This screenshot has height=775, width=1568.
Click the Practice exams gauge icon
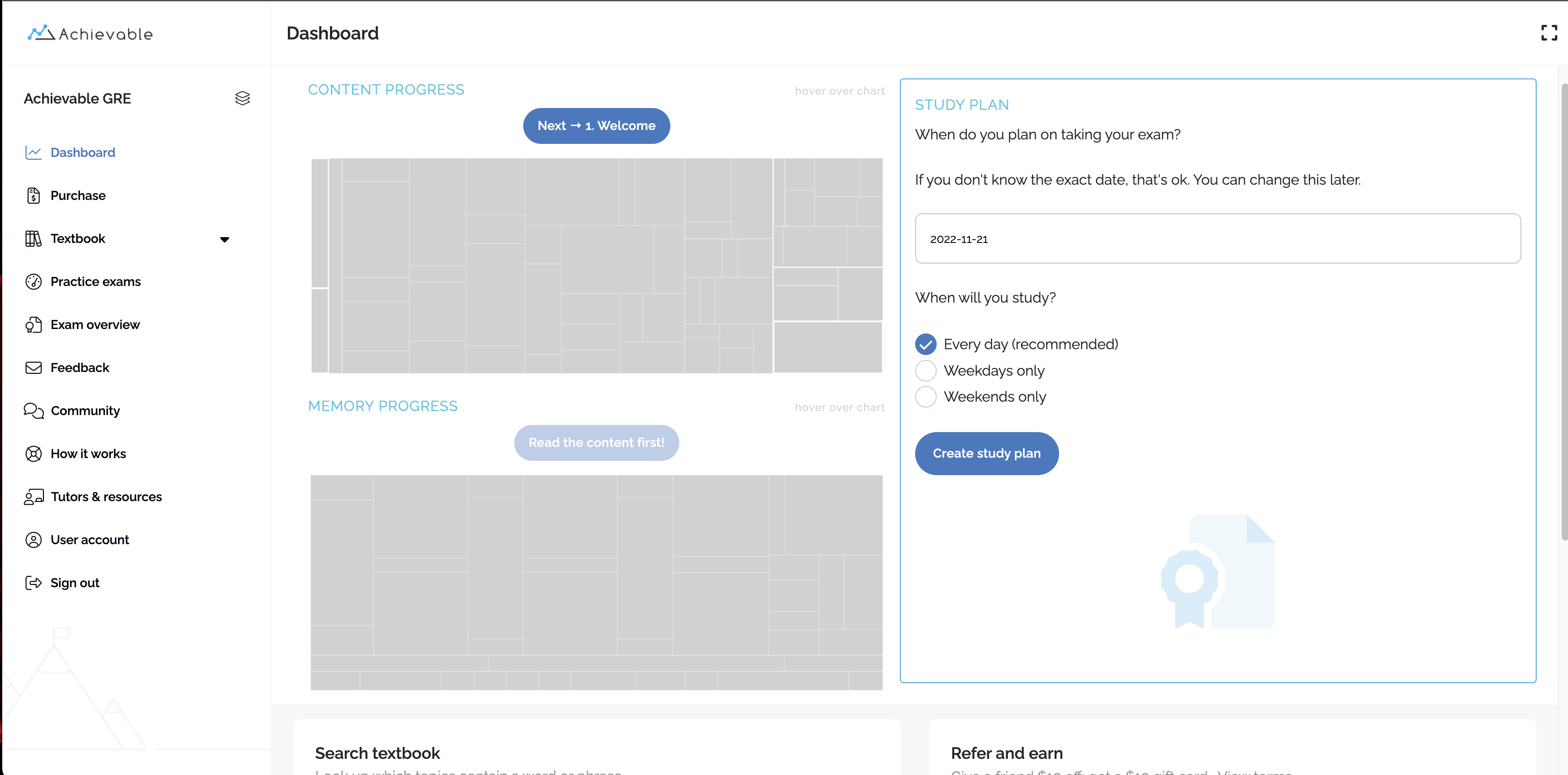[34, 281]
